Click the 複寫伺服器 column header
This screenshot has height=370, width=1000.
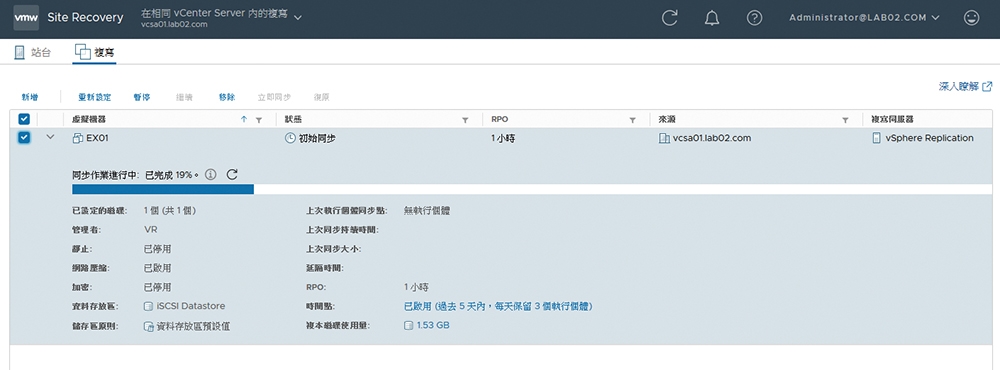point(892,119)
